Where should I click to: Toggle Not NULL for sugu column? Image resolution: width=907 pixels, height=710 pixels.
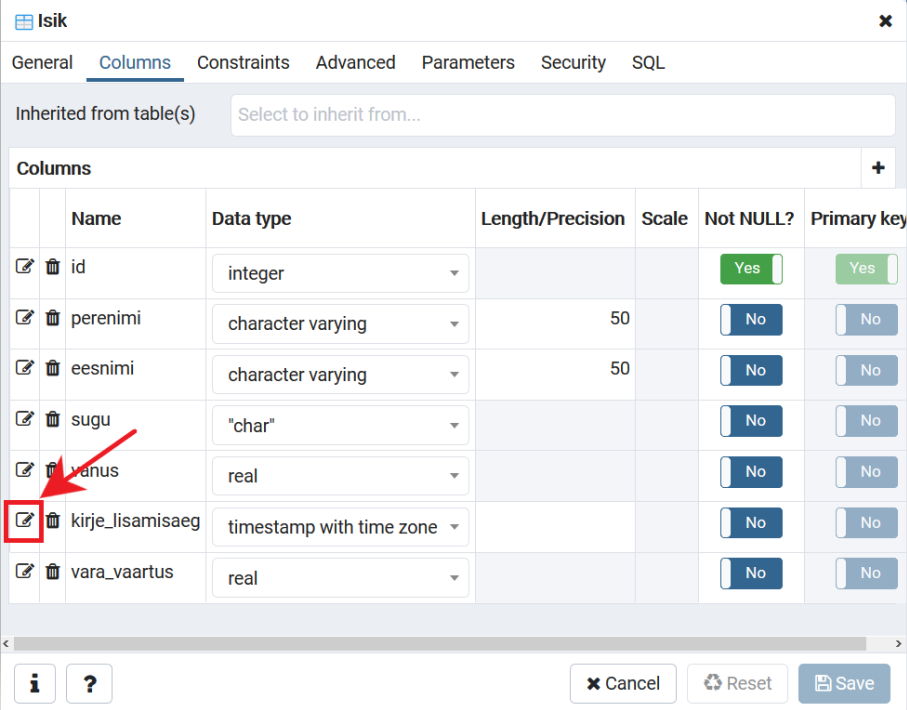pyautogui.click(x=751, y=421)
